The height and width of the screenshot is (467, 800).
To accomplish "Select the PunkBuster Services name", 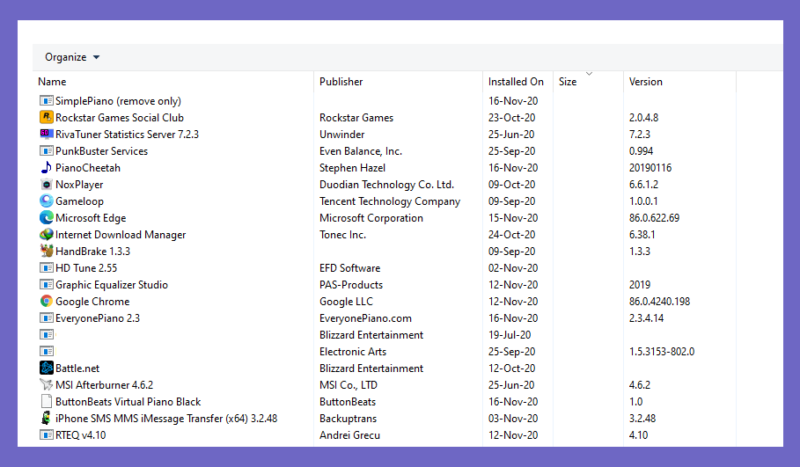I will (x=102, y=151).
